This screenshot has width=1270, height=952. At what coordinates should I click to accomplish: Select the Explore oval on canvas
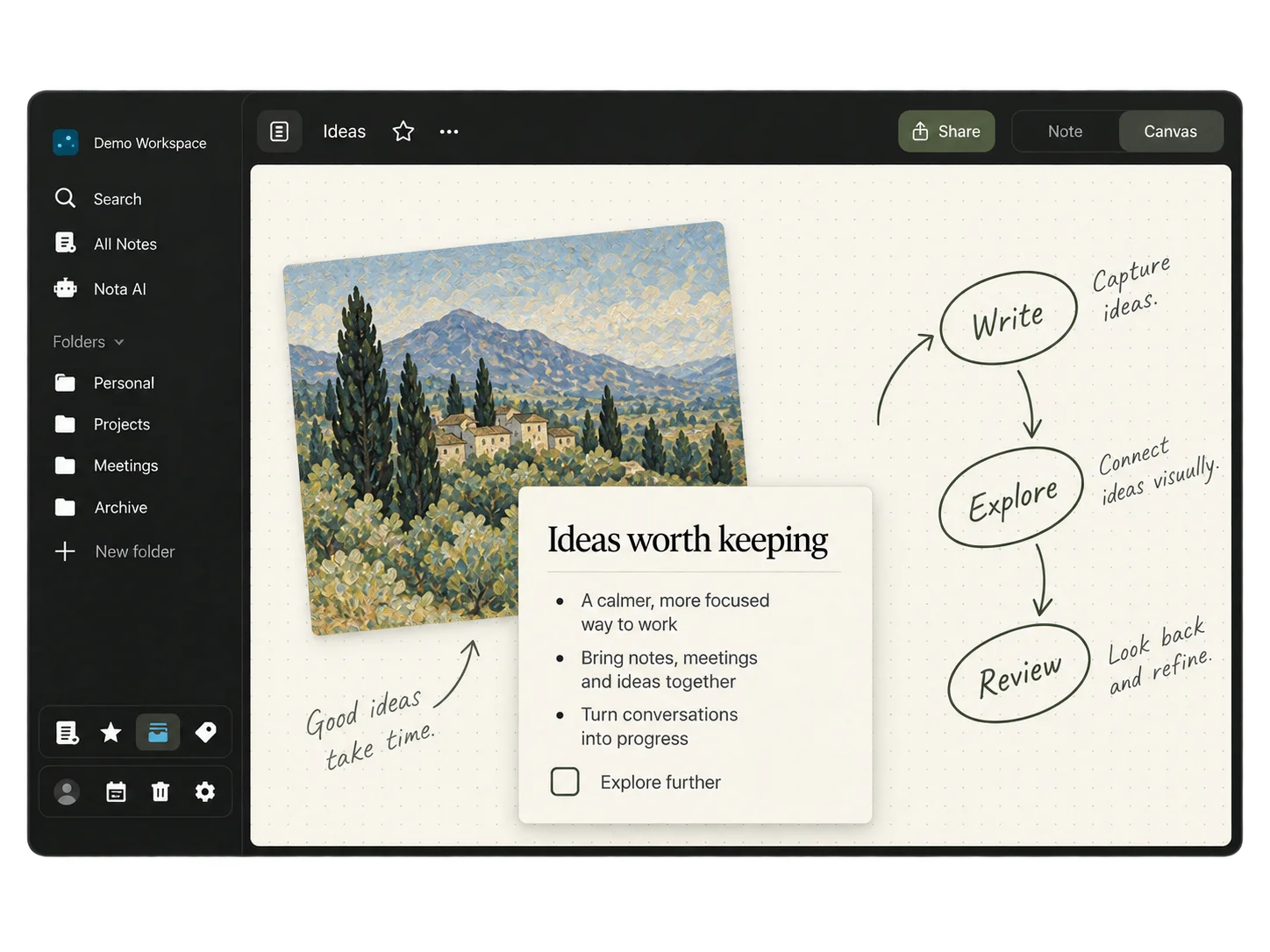(1012, 498)
